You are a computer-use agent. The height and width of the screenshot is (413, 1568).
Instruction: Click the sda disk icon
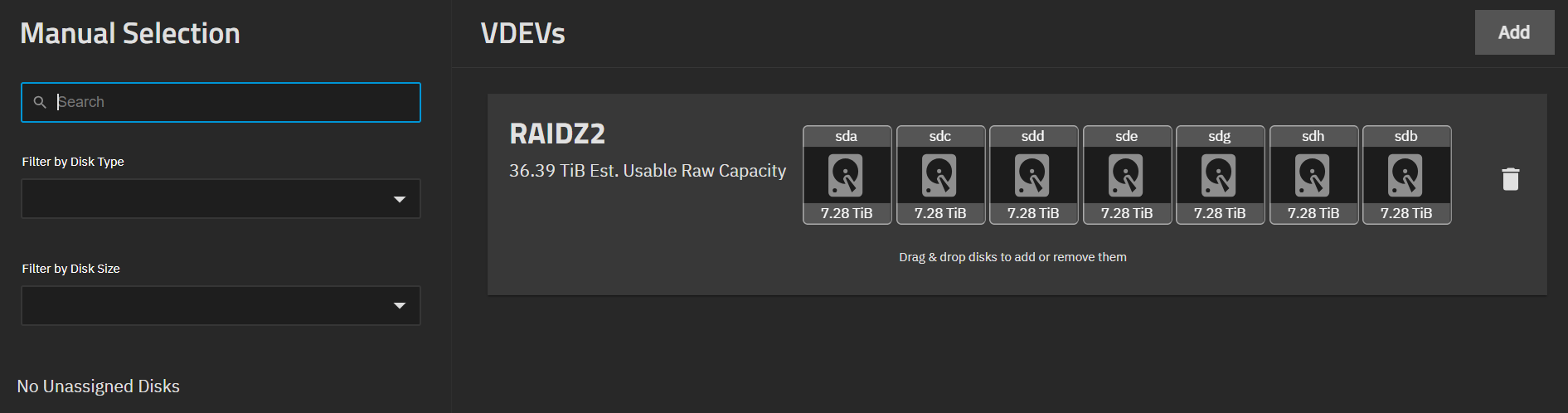846,175
